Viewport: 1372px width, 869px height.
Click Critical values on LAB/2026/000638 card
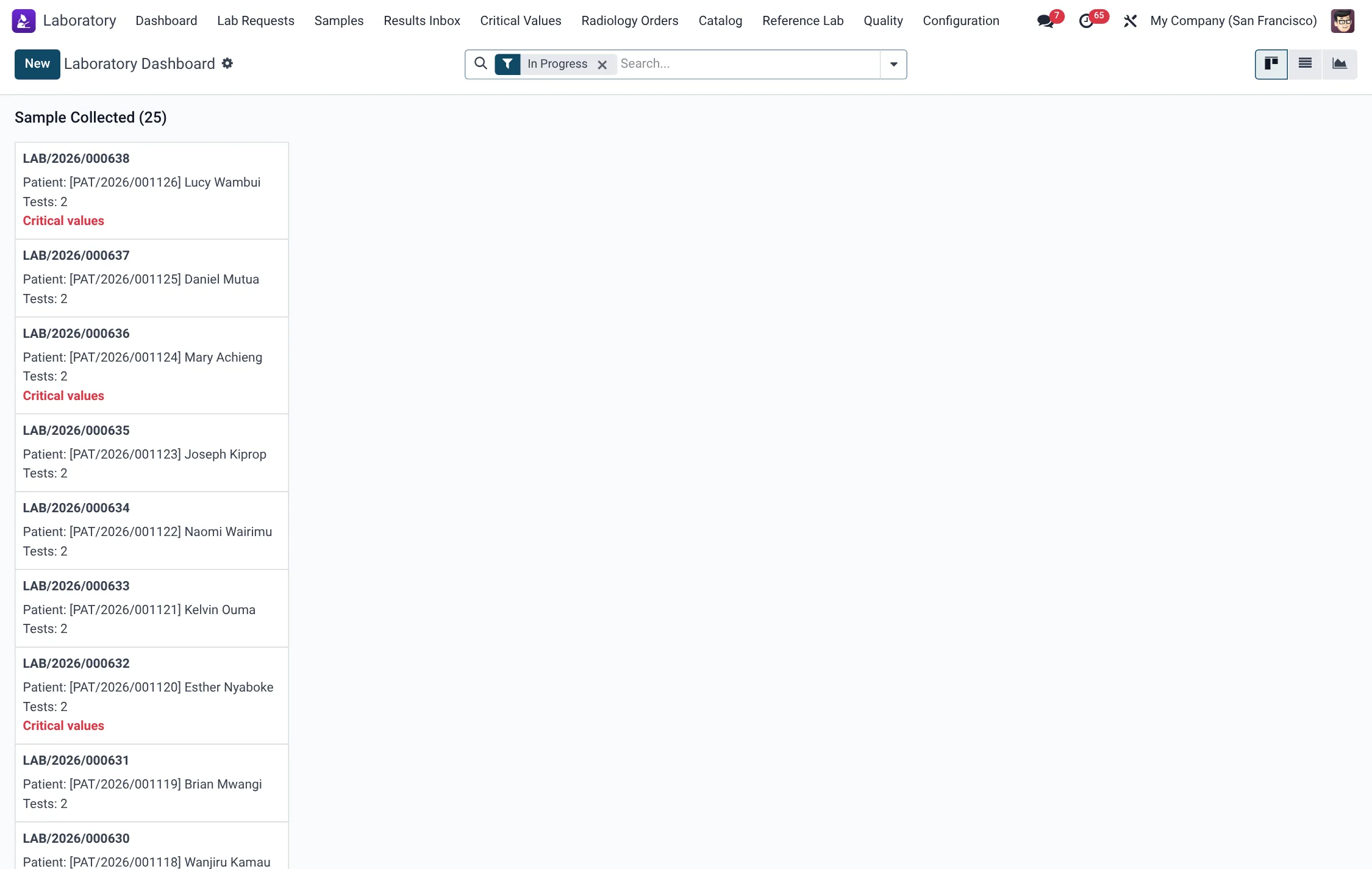click(63, 221)
